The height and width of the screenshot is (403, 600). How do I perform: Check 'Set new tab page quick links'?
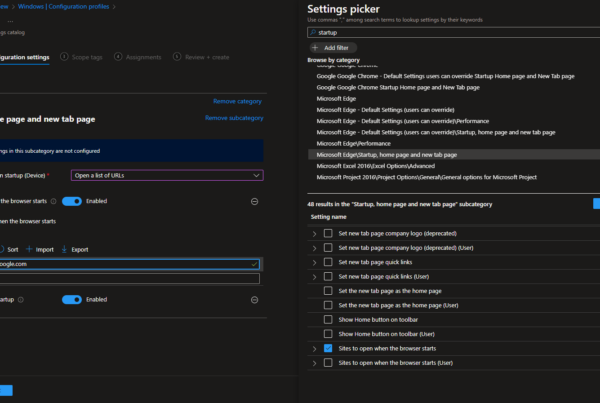328,262
